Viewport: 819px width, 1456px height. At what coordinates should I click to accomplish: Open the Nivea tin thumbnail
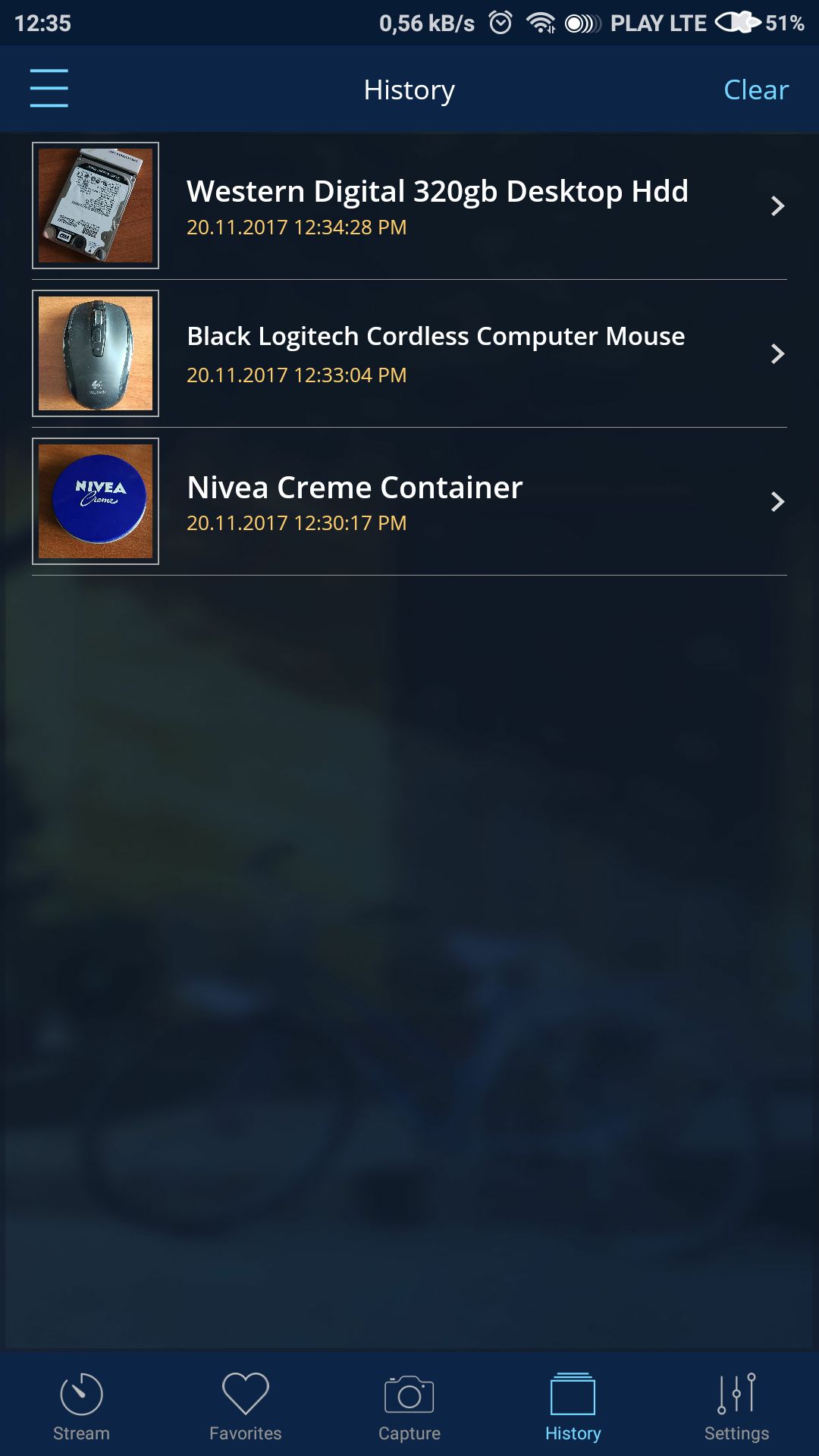point(96,501)
